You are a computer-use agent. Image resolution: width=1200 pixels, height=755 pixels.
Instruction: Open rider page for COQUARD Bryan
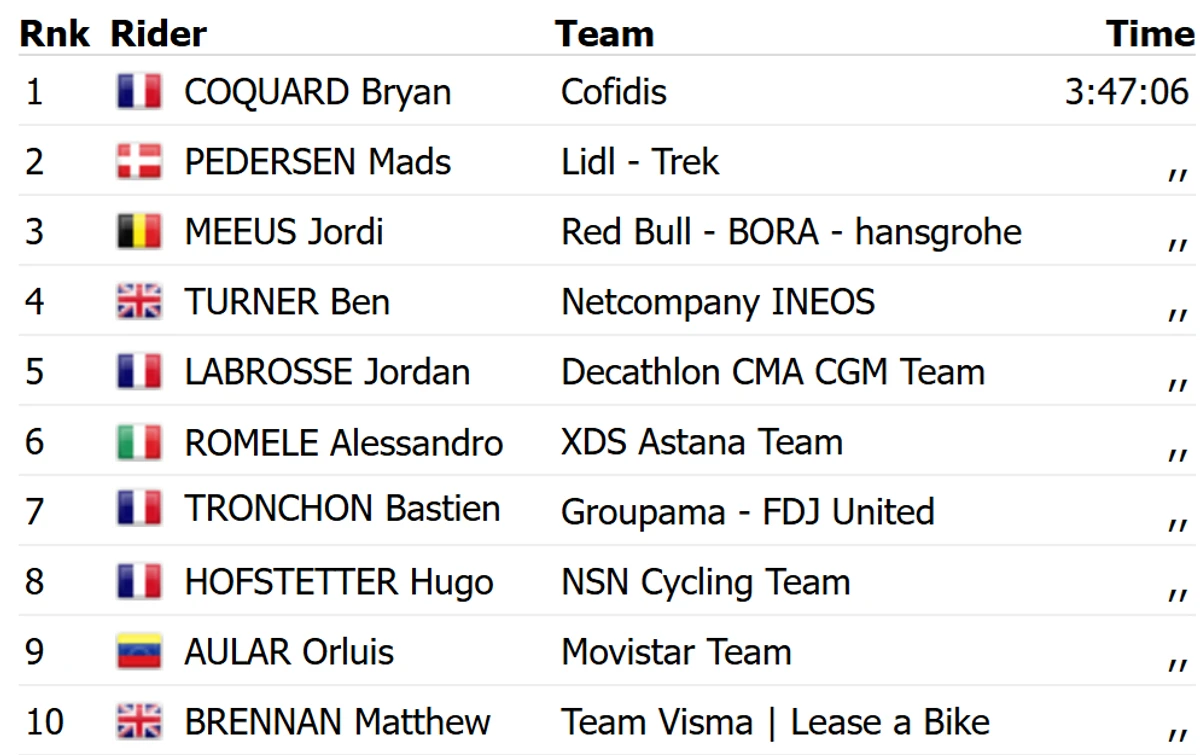pyautogui.click(x=318, y=93)
